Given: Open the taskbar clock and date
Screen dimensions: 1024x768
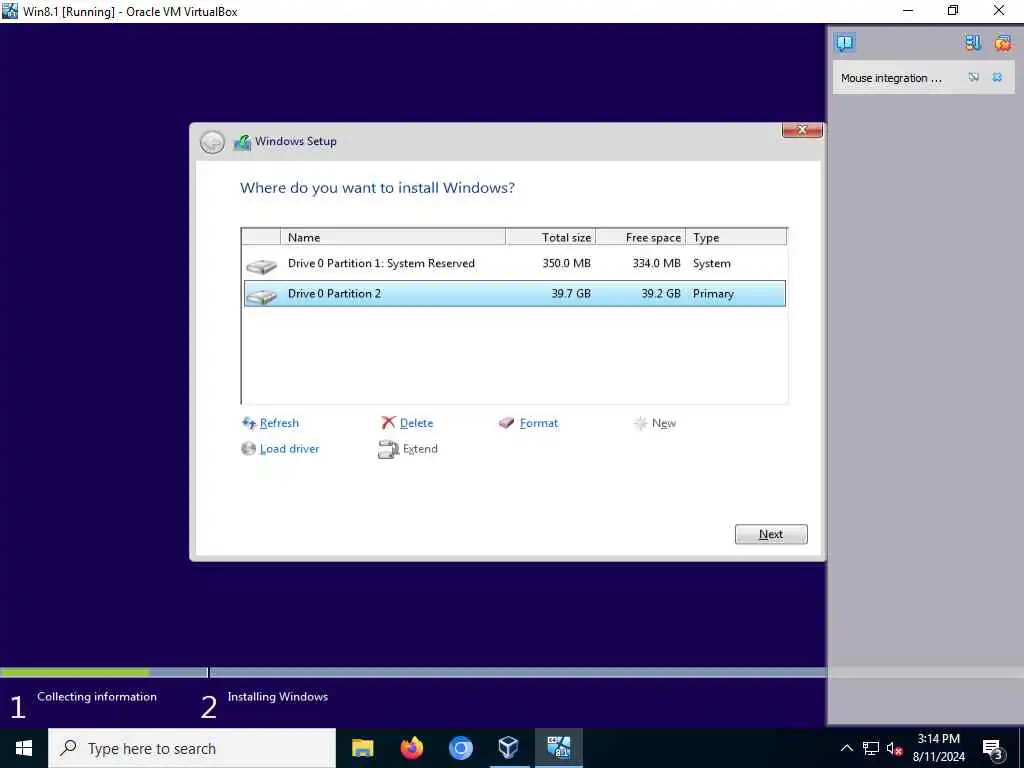Looking at the screenshot, I should [x=939, y=748].
